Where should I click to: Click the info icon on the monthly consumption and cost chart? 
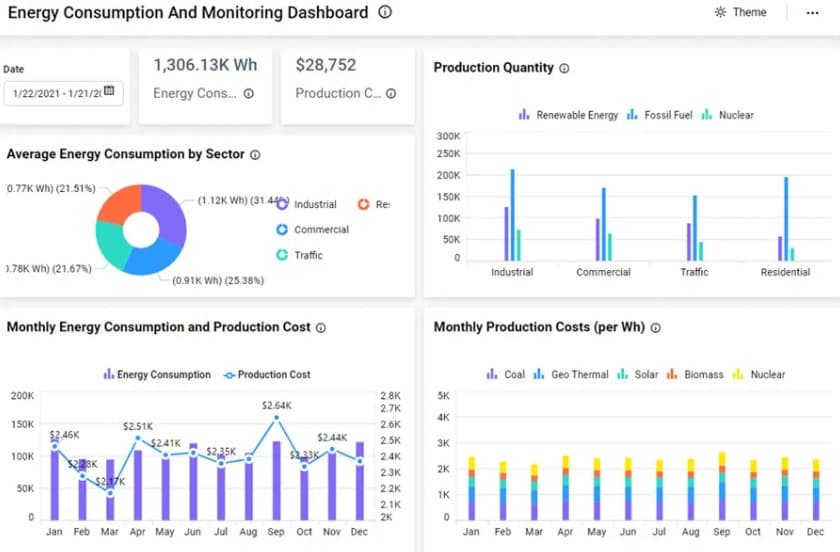click(320, 327)
